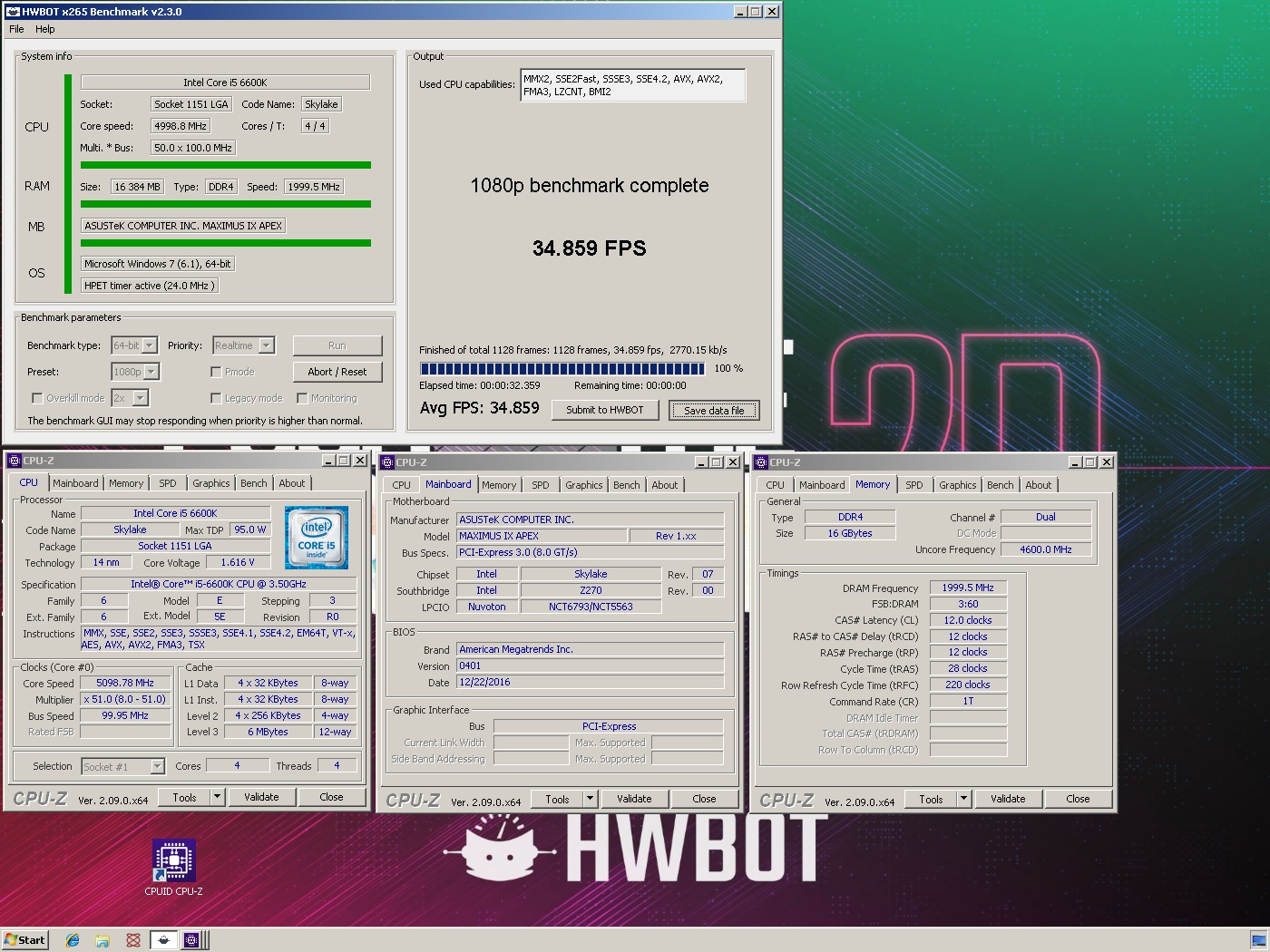Click the Start button

tap(24, 940)
